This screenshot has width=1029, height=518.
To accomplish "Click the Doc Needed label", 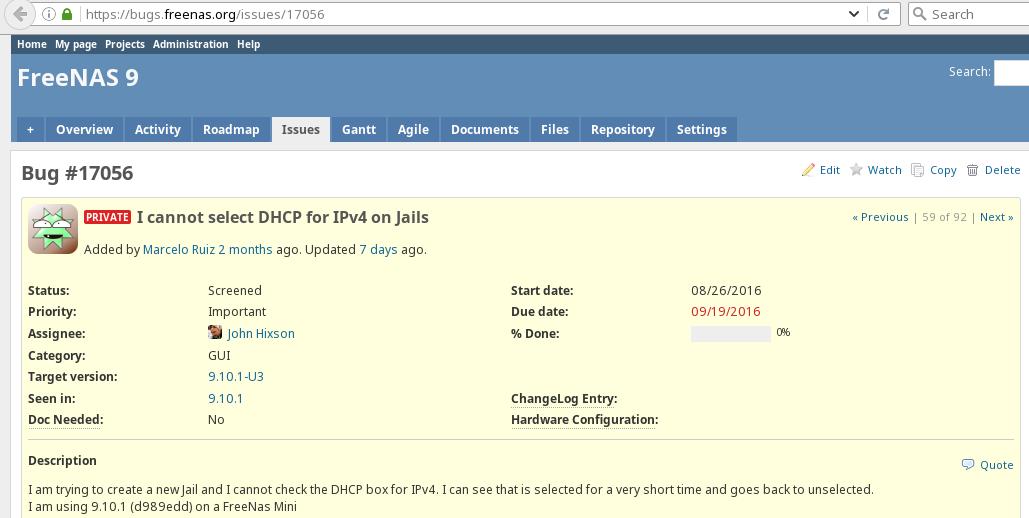I will [66, 420].
